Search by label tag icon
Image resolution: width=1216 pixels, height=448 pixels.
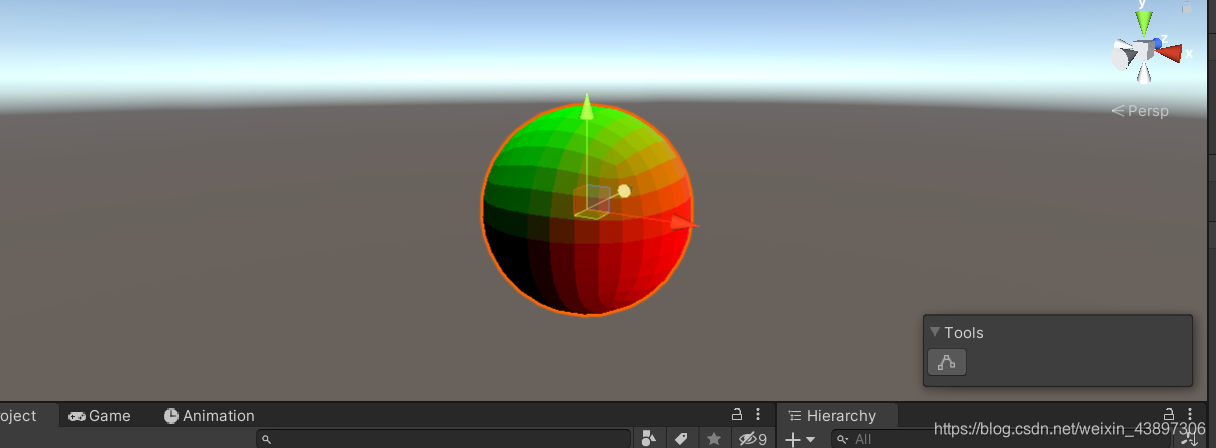(x=681, y=439)
